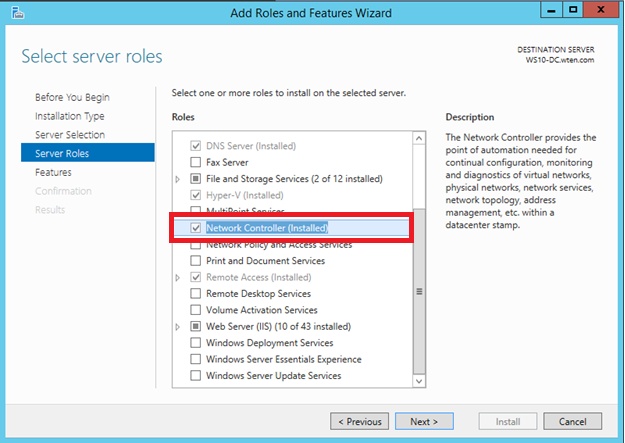Close the Add Roles and Features Wizard
The image size is (625, 443).
(601, 10)
